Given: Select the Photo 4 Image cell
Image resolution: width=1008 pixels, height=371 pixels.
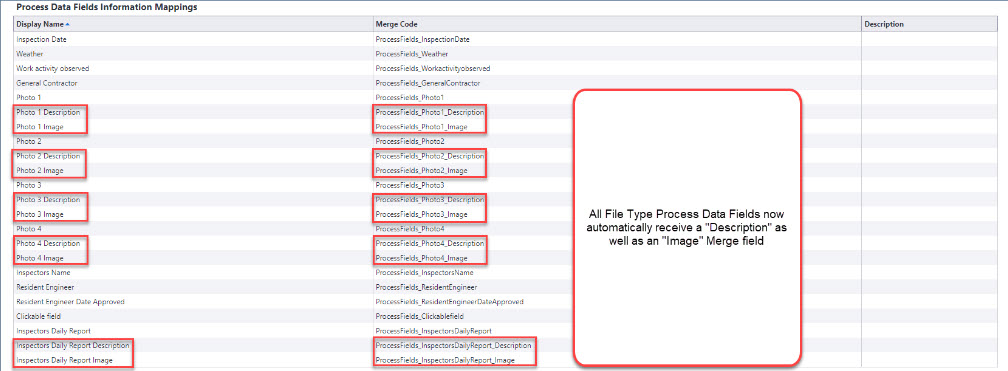Looking at the screenshot, I should 40,258.
